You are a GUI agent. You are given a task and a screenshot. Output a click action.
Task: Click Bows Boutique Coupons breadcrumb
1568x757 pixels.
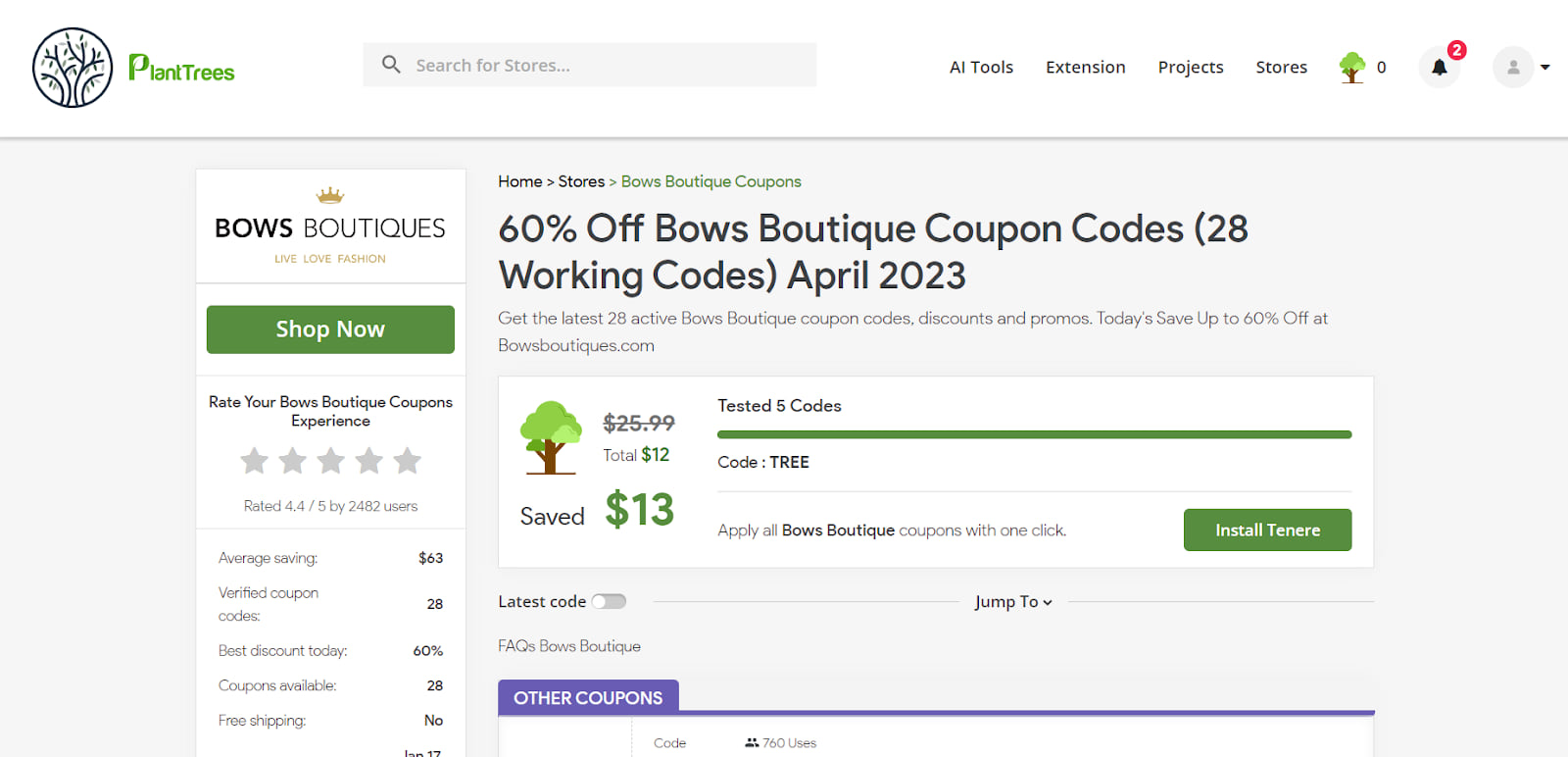tap(711, 181)
